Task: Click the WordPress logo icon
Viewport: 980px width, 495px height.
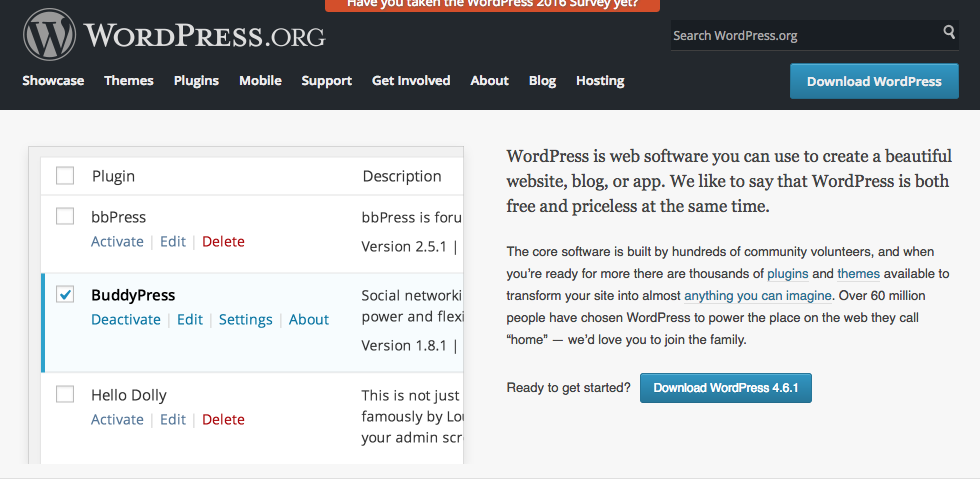Action: coord(49,35)
